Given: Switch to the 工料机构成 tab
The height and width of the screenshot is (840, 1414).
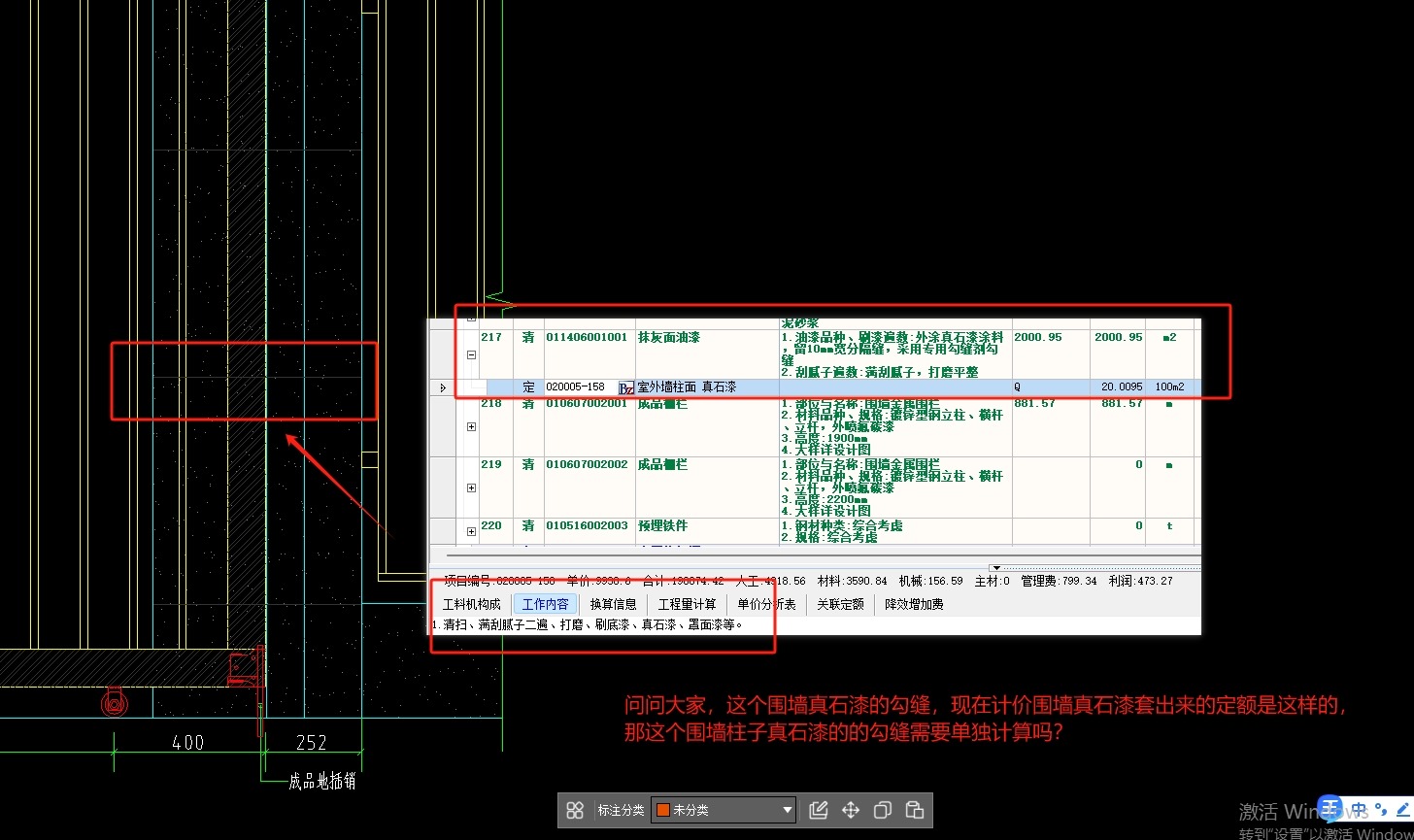Looking at the screenshot, I should (x=472, y=604).
